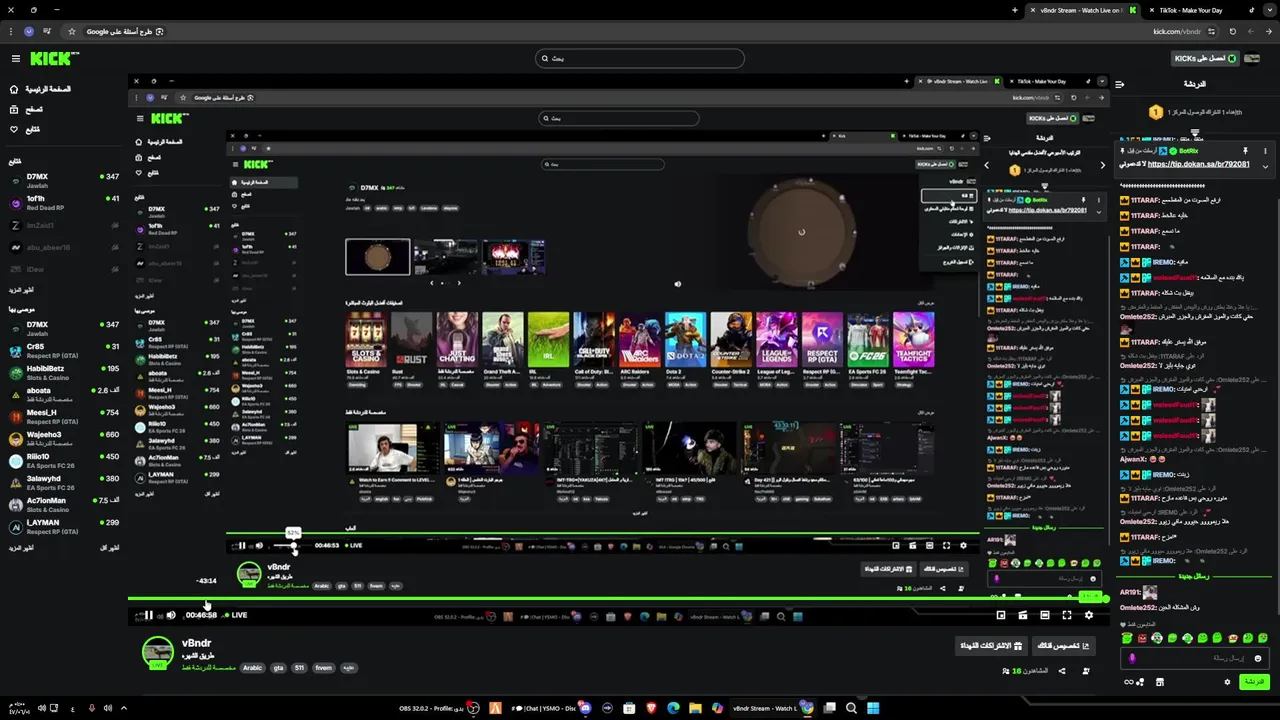Open gifted subscriptions button below the player
The image size is (1280, 720).
pyautogui.click(x=991, y=646)
